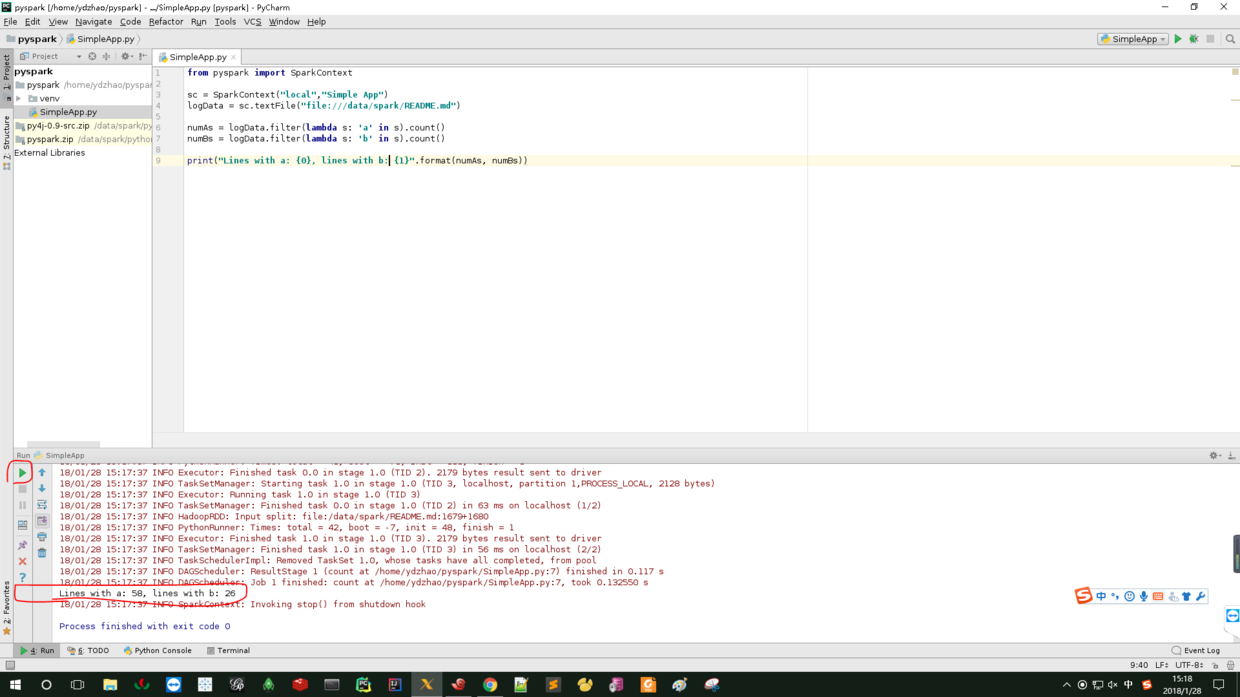Image resolution: width=1240 pixels, height=697 pixels.
Task: Open the Event Log
Action: pos(1195,651)
